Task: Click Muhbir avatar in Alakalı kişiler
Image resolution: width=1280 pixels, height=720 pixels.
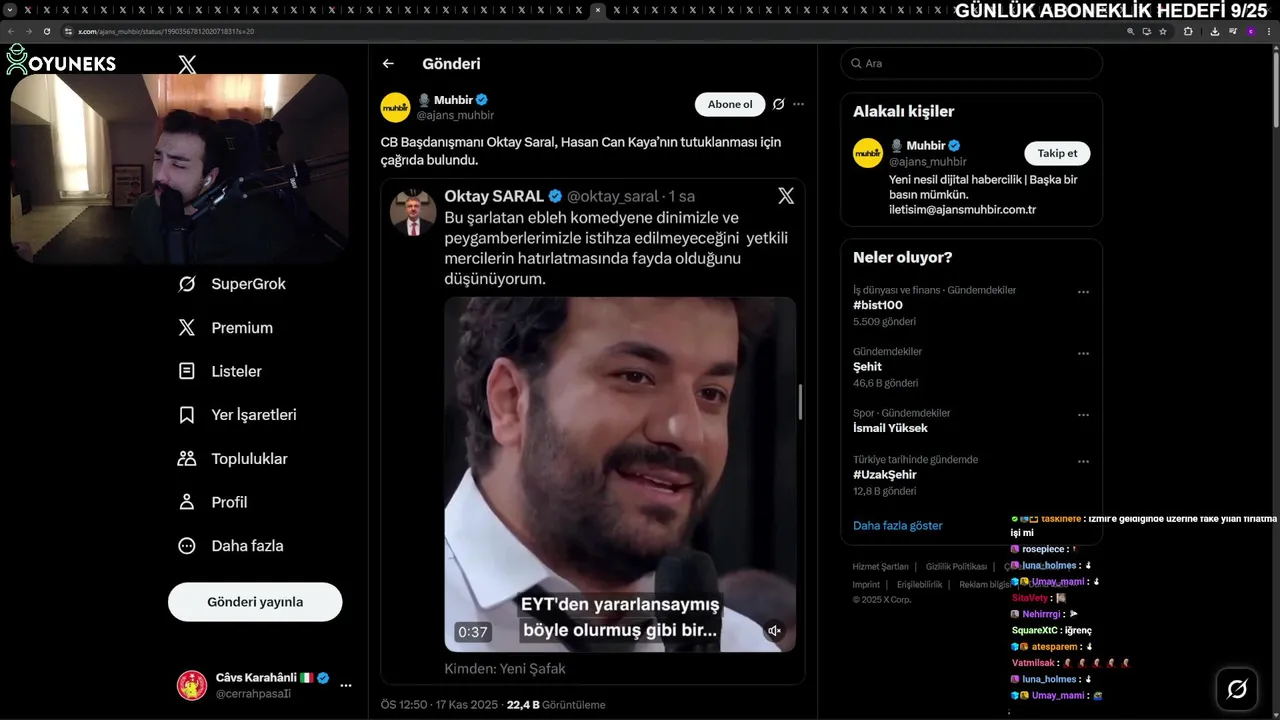Action: (x=868, y=153)
